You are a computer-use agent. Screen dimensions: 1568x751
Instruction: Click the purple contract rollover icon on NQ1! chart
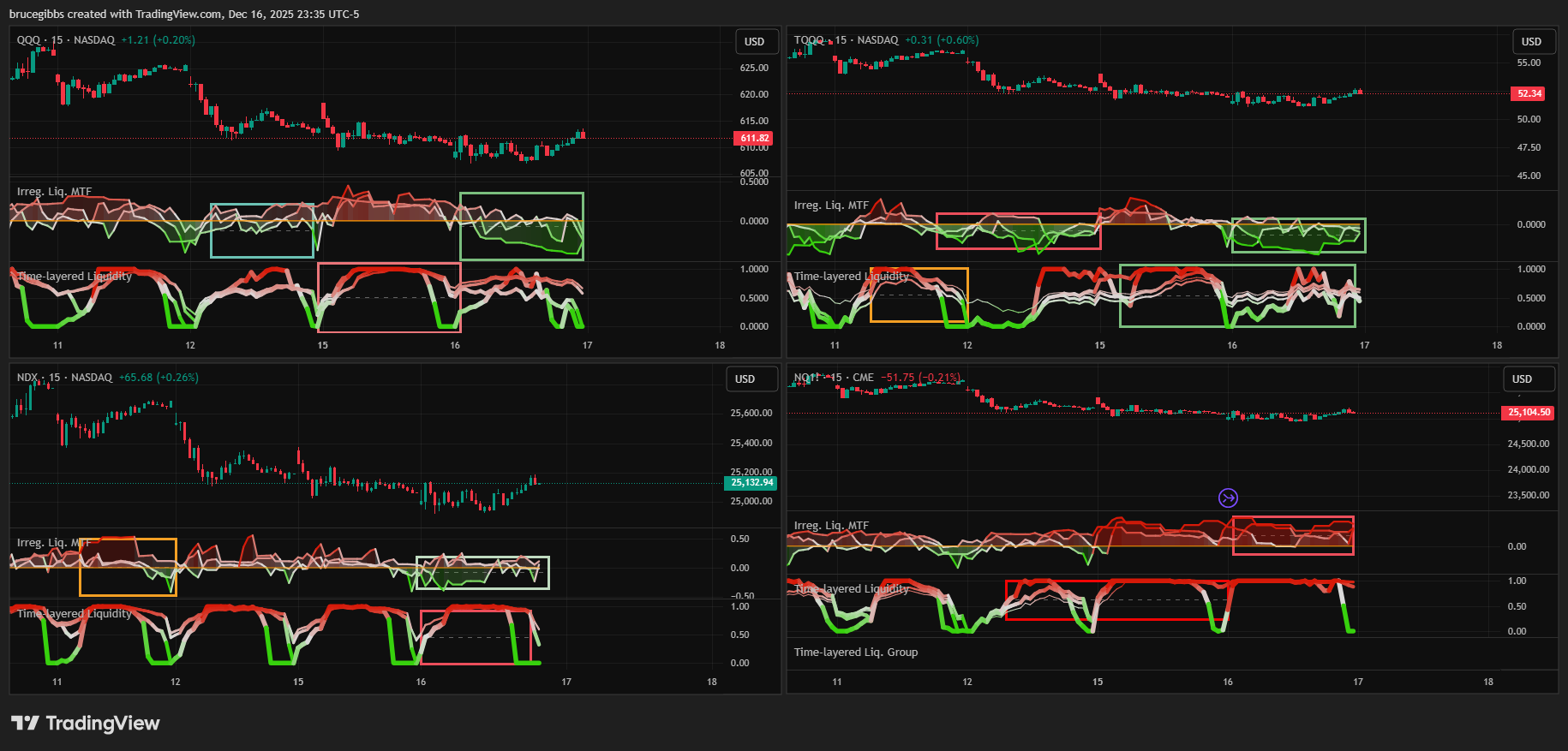click(x=1228, y=498)
